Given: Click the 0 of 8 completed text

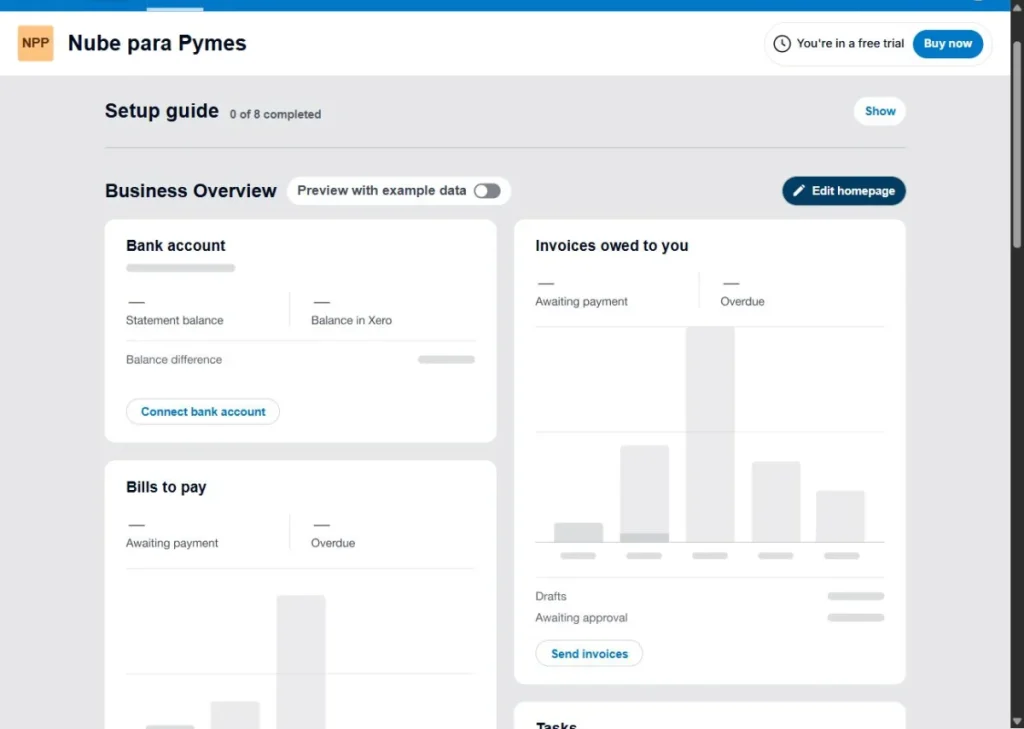Looking at the screenshot, I should pyautogui.click(x=275, y=114).
